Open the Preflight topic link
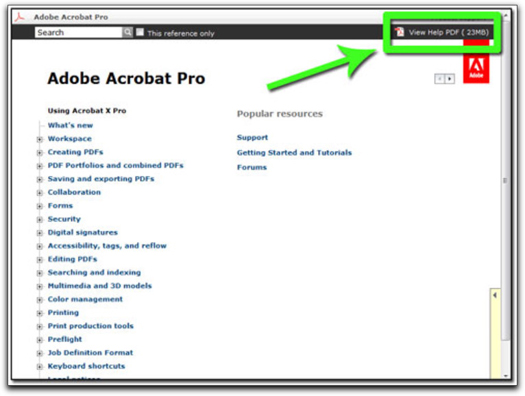The height and width of the screenshot is (396, 525). tap(65, 339)
